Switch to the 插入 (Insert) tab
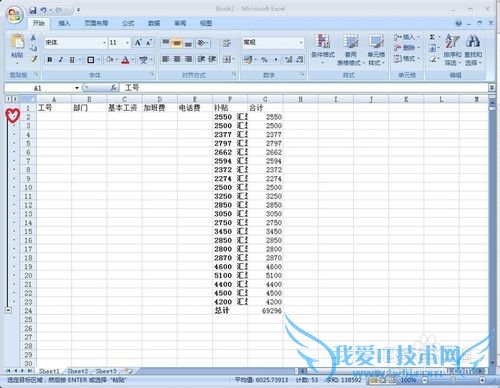The width and height of the screenshot is (500, 388). pyautogui.click(x=64, y=23)
